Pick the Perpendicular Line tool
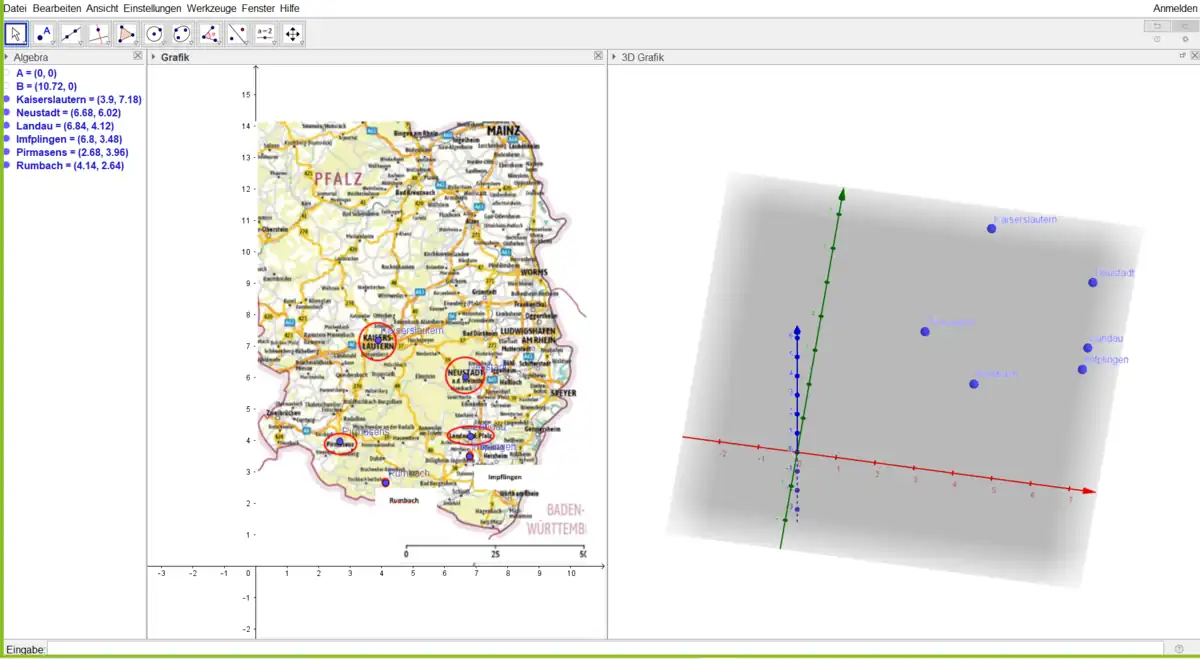The image size is (1200, 659). coord(99,34)
